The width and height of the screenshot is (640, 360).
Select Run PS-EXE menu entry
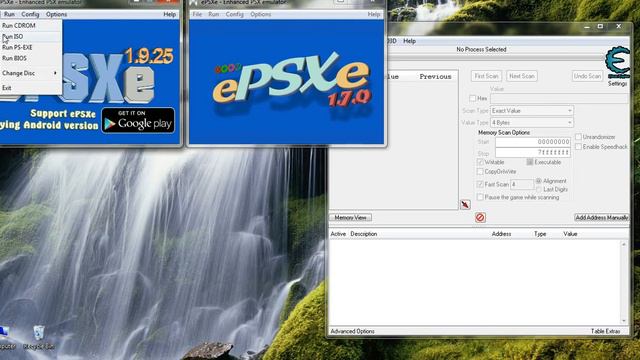17,47
